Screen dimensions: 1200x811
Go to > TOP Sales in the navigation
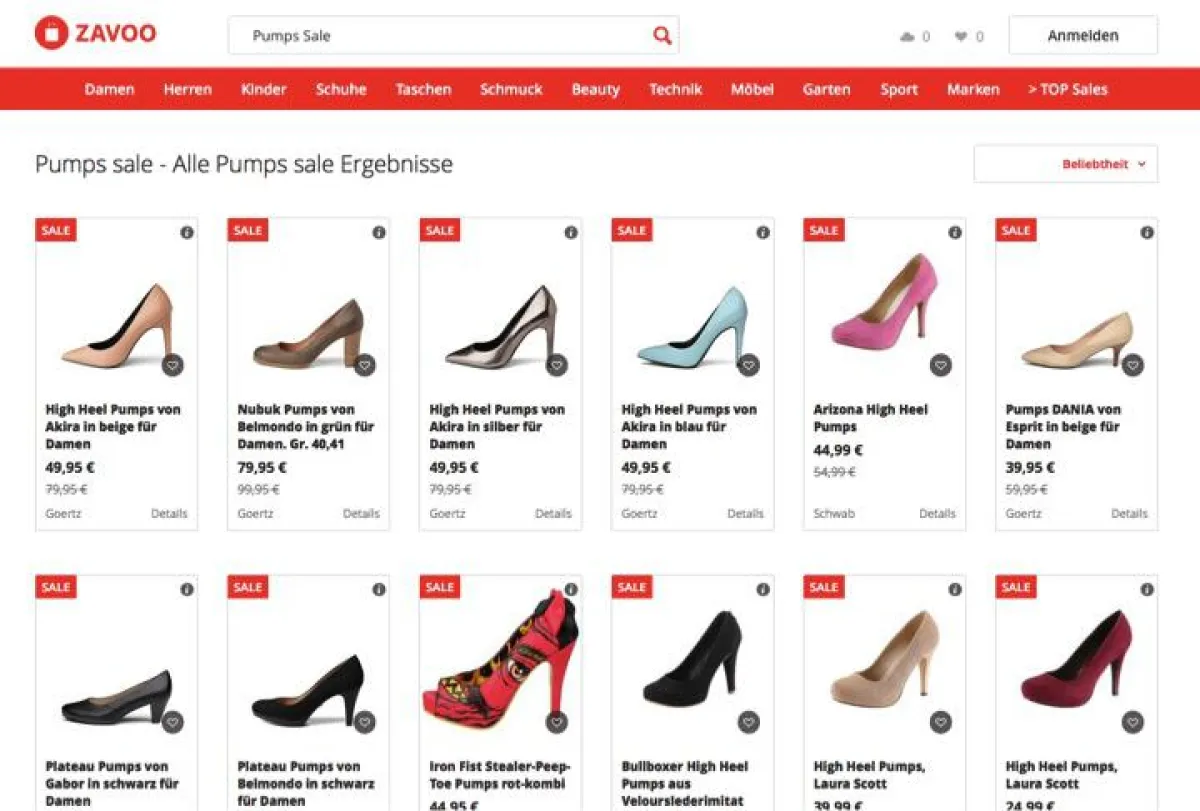point(1067,89)
